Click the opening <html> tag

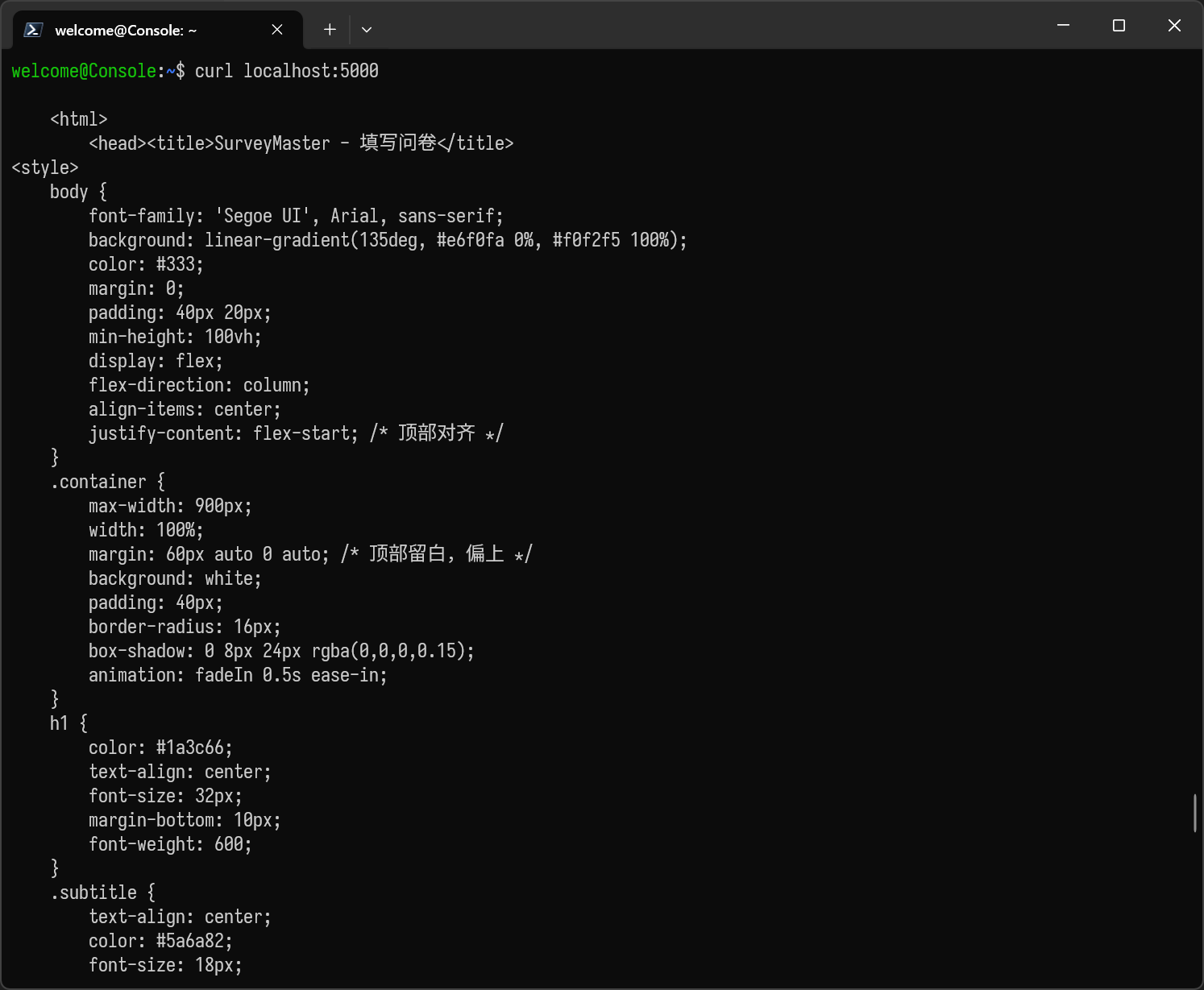click(x=78, y=119)
